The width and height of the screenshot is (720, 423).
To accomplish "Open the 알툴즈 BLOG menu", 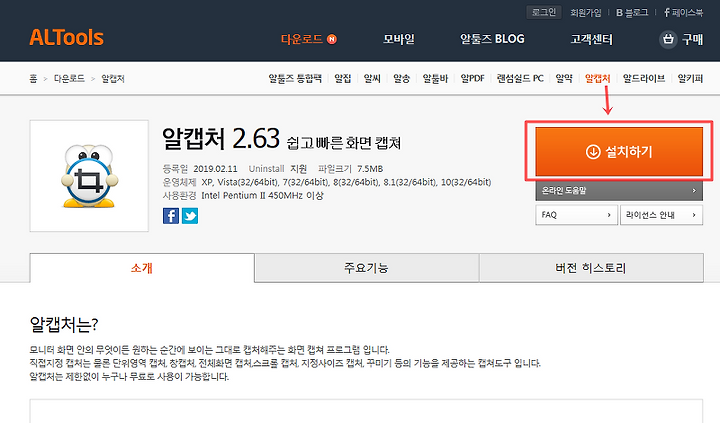I will click(x=492, y=39).
